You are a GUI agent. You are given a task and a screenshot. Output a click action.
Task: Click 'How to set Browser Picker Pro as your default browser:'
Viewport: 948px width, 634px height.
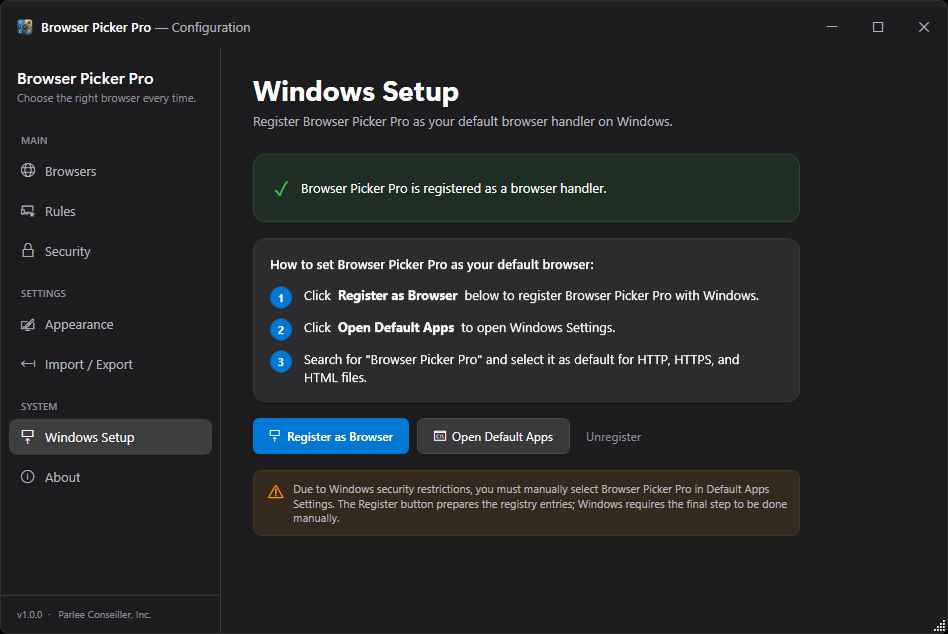pos(432,264)
